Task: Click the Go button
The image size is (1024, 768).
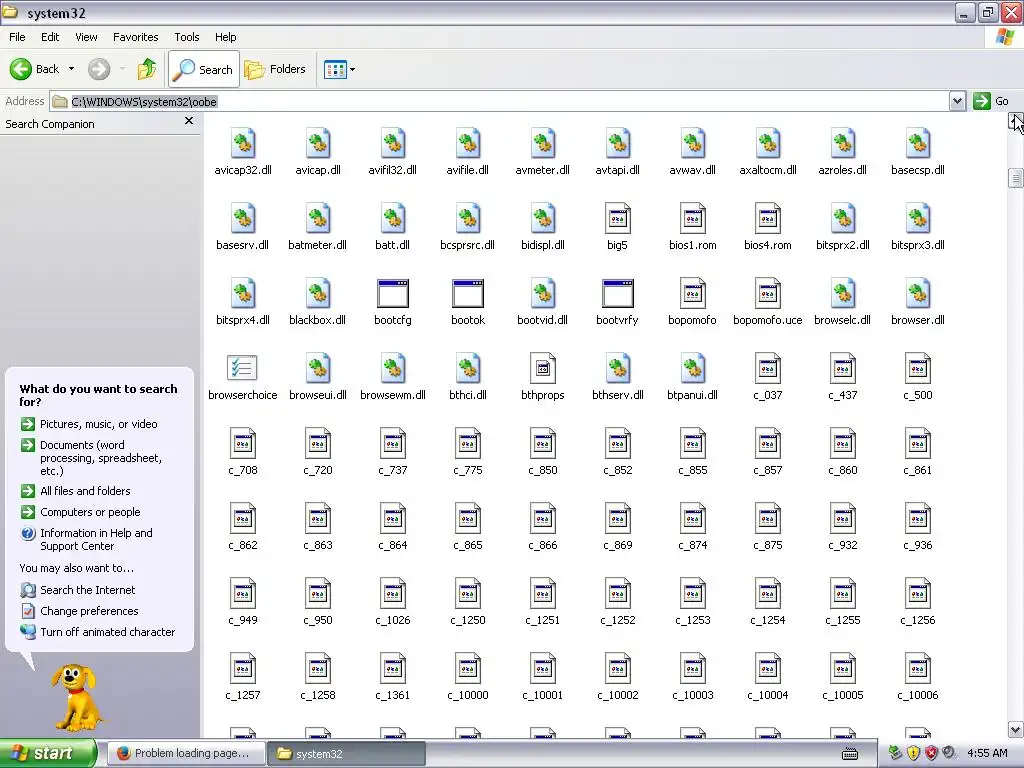Action: click(x=991, y=101)
